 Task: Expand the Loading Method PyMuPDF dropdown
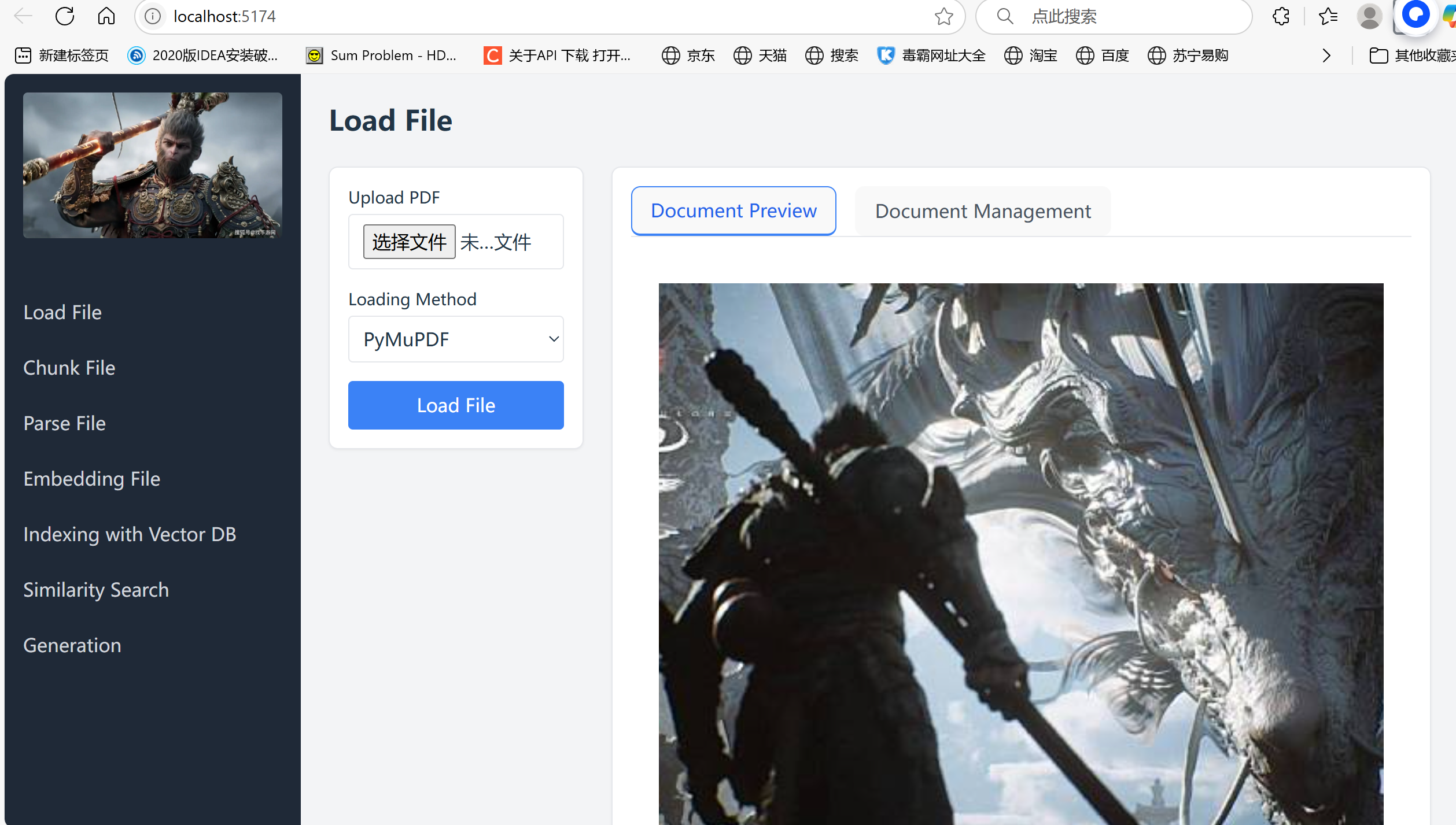pos(456,339)
